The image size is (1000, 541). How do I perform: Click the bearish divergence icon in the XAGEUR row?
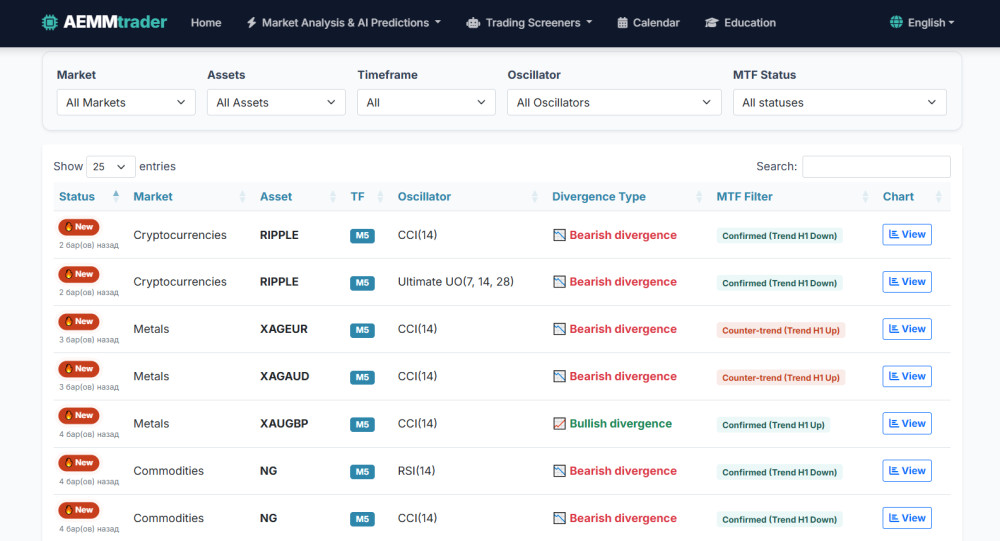(x=559, y=329)
